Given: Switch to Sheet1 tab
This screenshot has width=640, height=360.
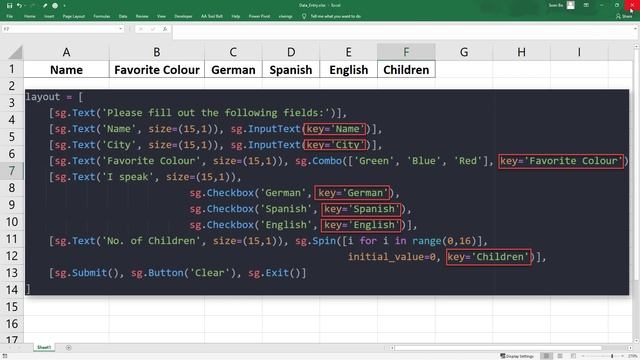Looking at the screenshot, I should (44, 347).
